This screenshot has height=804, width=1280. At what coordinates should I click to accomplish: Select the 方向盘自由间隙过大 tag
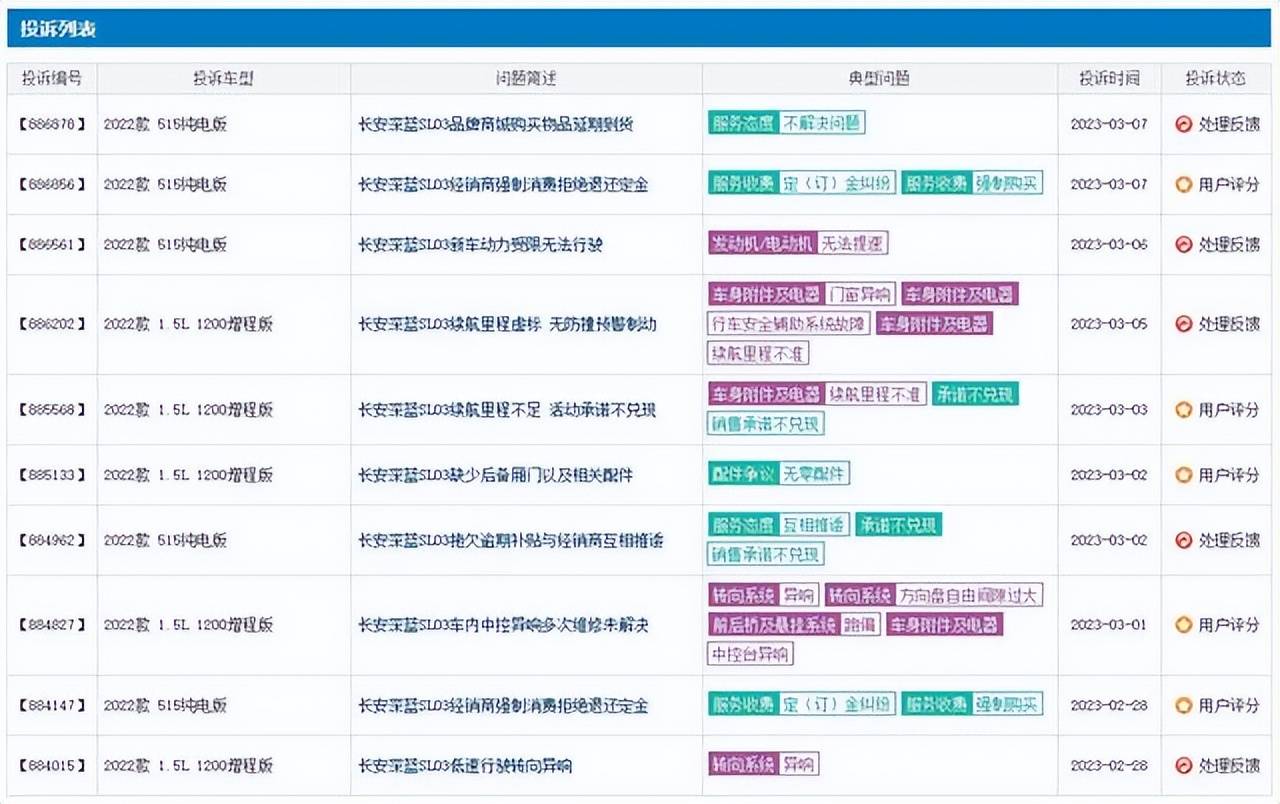pos(968,595)
